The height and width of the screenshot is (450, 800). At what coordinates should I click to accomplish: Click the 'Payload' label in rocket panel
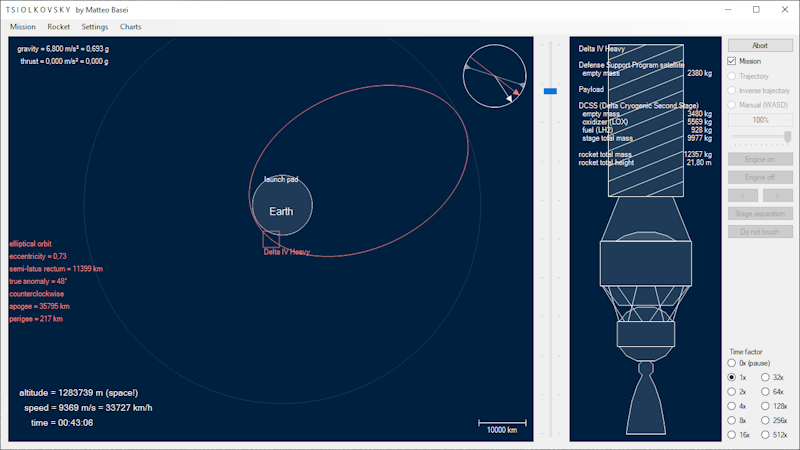(591, 89)
